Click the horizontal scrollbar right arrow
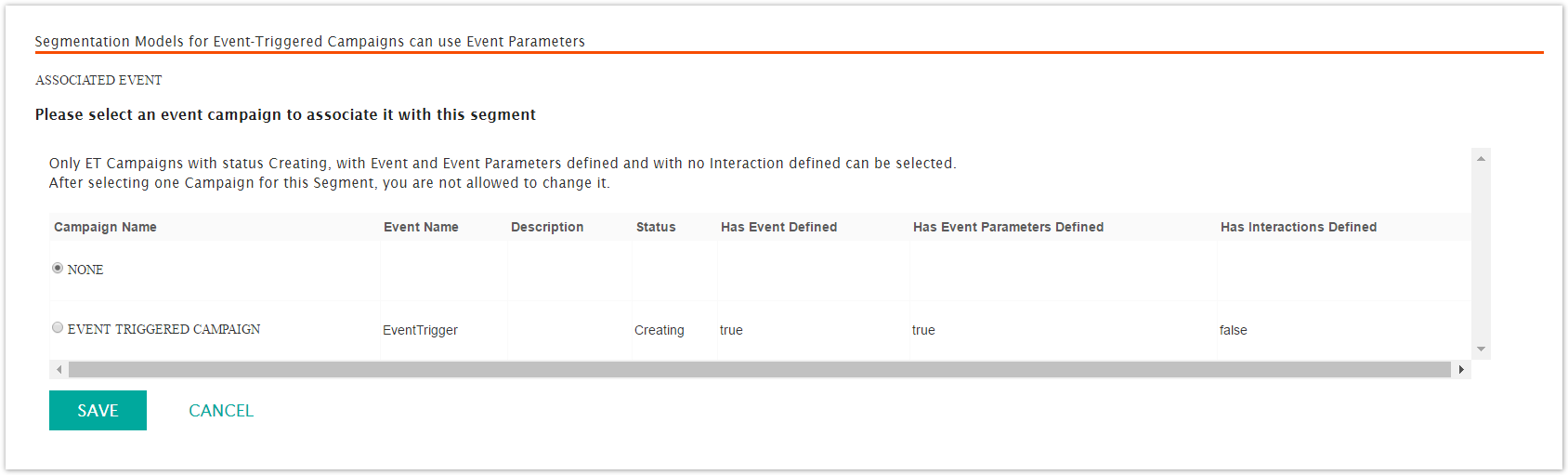The image size is (1568, 475). pyautogui.click(x=1461, y=370)
